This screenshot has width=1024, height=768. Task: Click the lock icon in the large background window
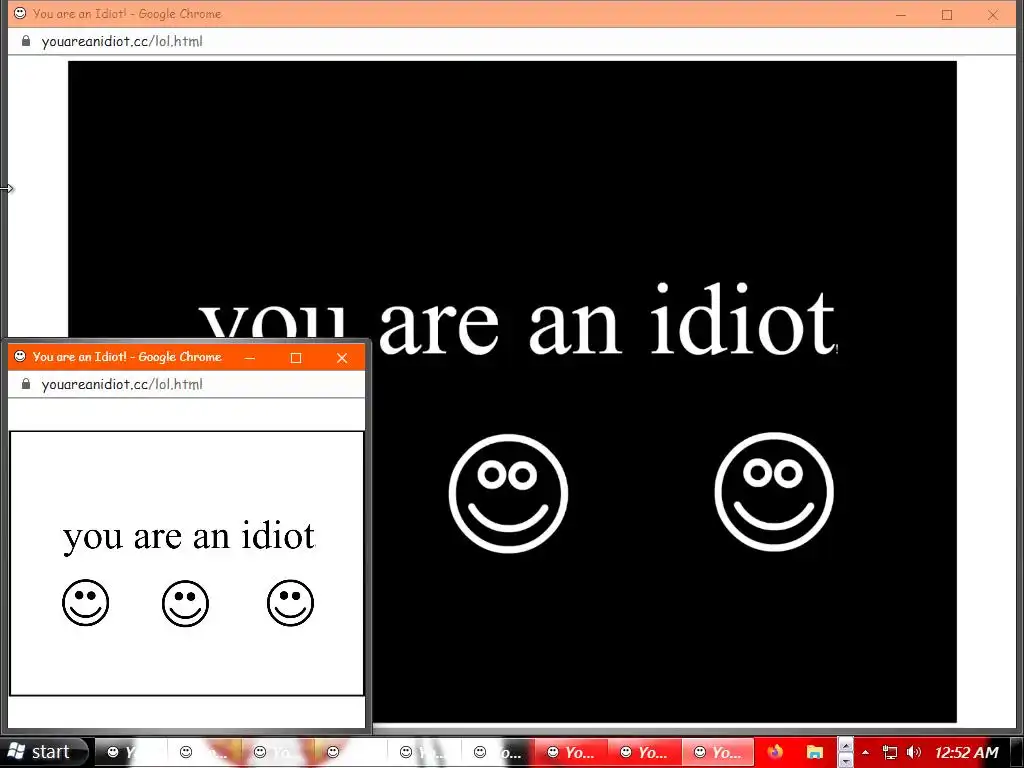click(26, 41)
